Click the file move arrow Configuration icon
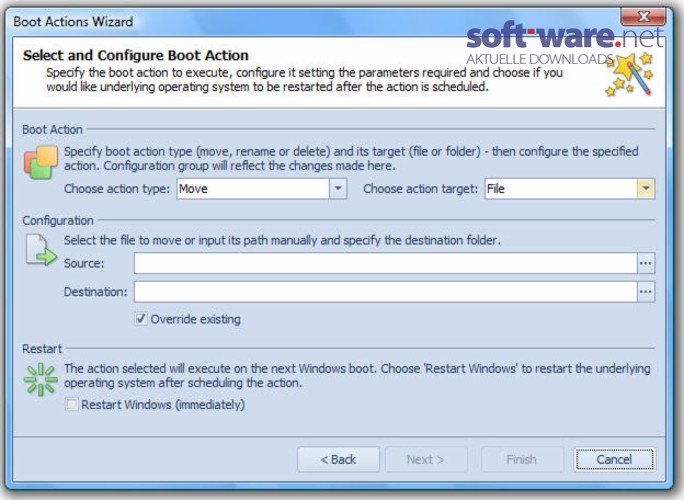Screen dimensions: 684x500 (41, 250)
